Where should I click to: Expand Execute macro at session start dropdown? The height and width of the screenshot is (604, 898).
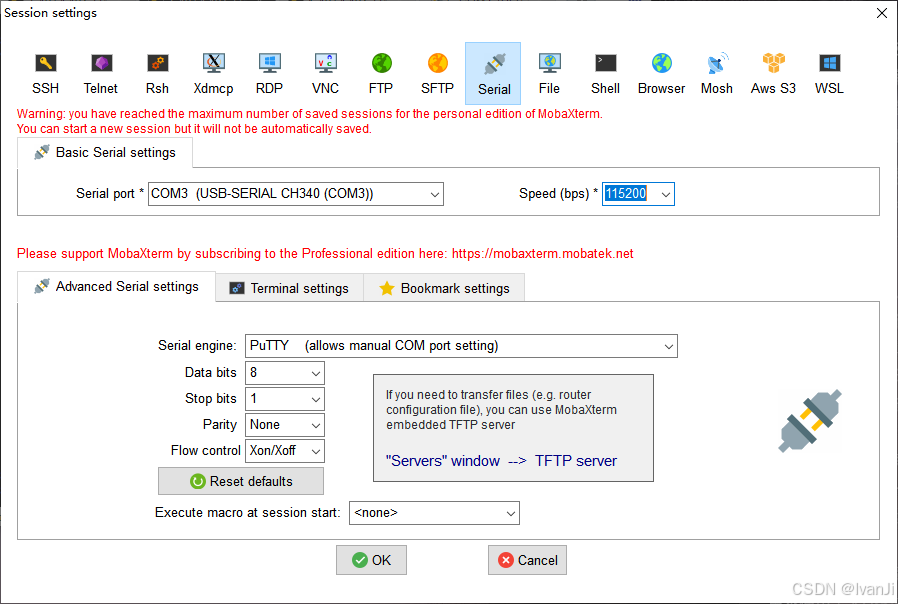coord(434,513)
